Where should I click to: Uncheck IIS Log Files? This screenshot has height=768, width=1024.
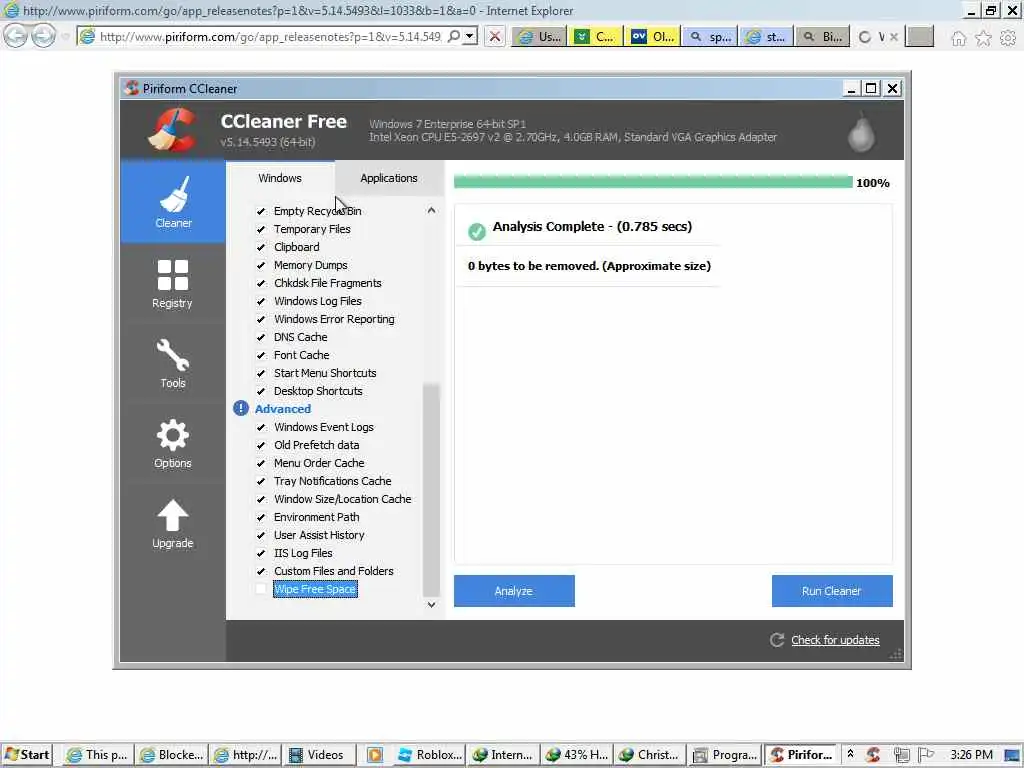pyautogui.click(x=261, y=553)
